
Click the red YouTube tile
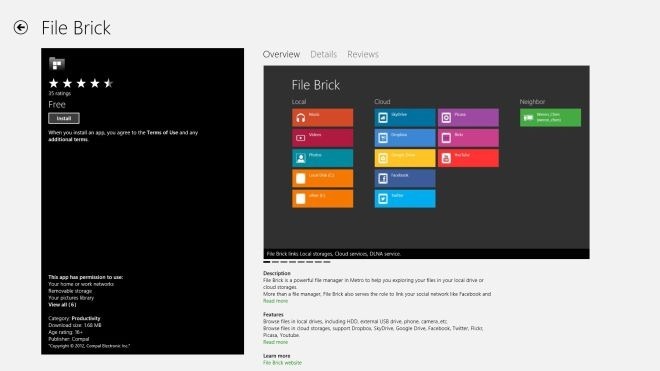[x=468, y=158]
